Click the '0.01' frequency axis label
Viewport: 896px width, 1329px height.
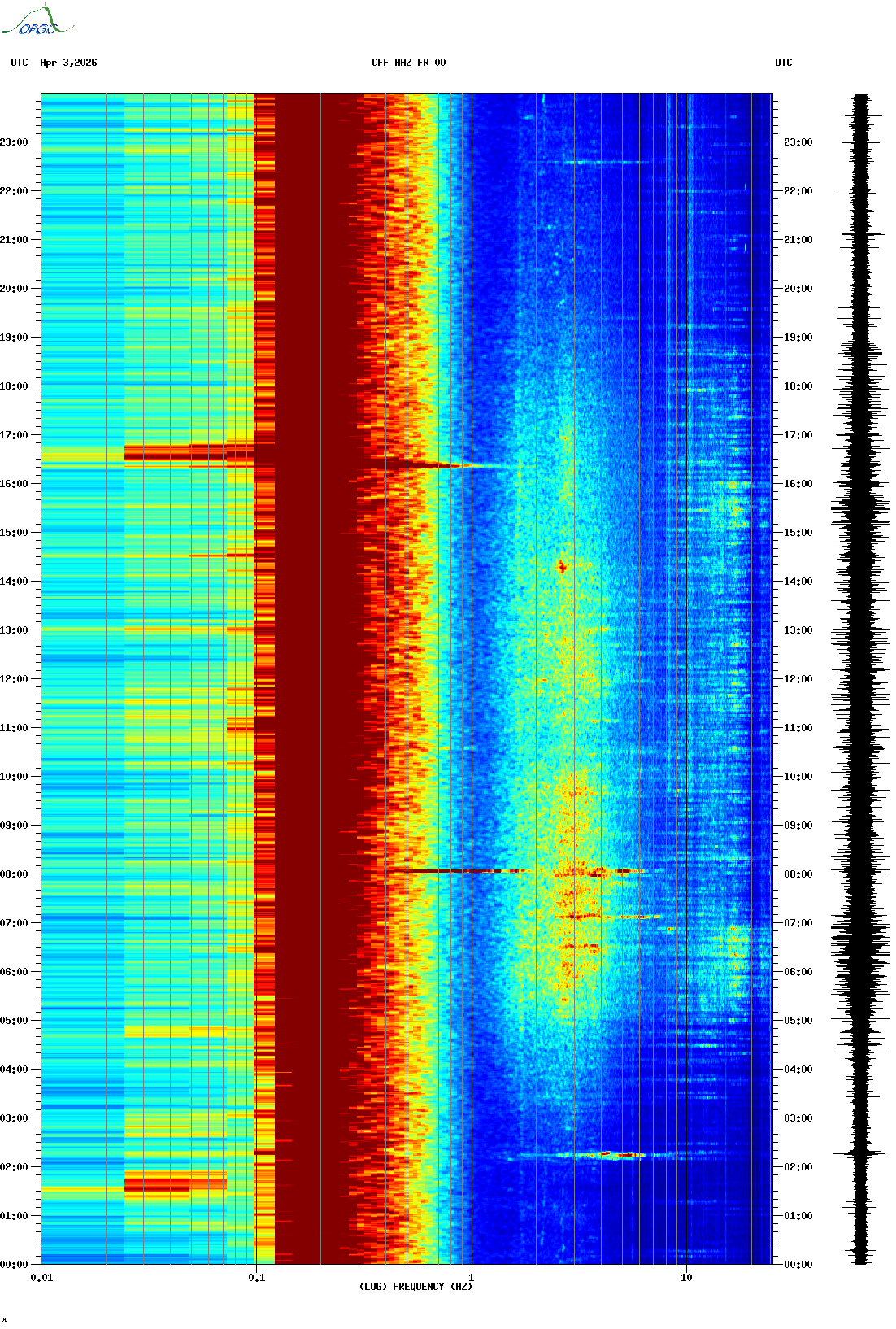pyautogui.click(x=41, y=1277)
